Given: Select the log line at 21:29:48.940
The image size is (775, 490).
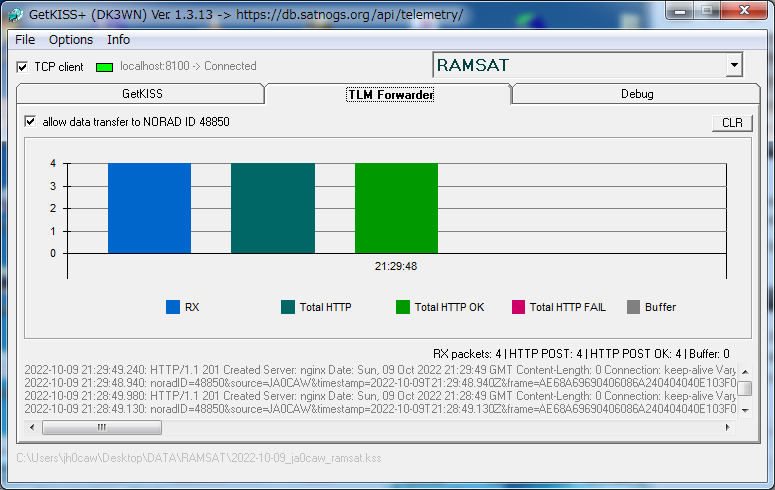Looking at the screenshot, I should click(x=380, y=383).
